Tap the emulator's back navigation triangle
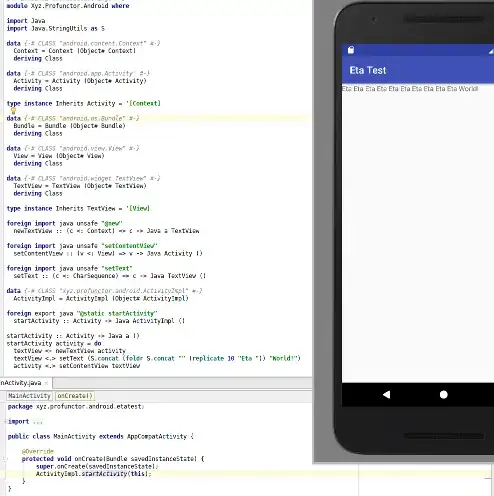Screen dimensions: 494x496 (387, 395)
